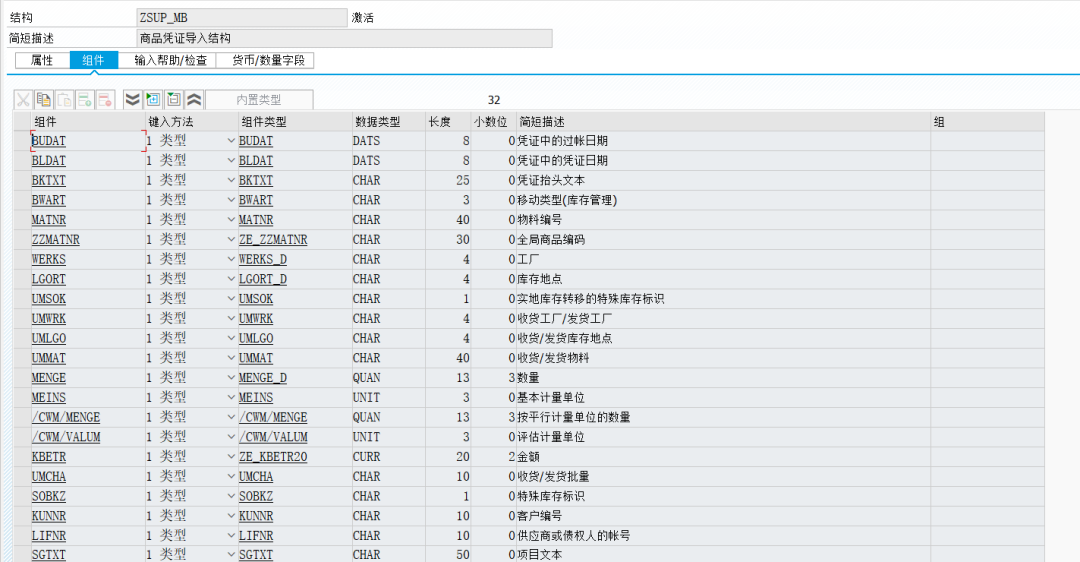Click the MEINS component in component column
Screen dimensions: 1080x562
(48, 397)
